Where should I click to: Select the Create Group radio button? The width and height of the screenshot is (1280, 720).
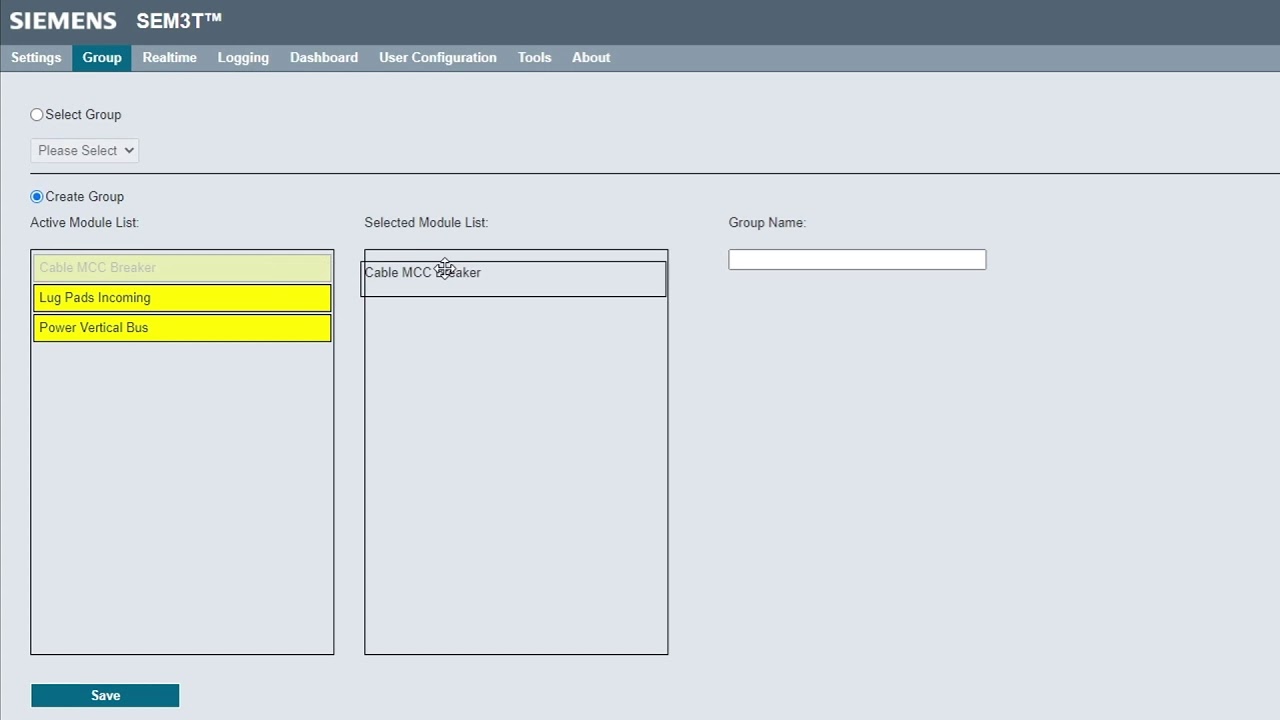coord(37,197)
